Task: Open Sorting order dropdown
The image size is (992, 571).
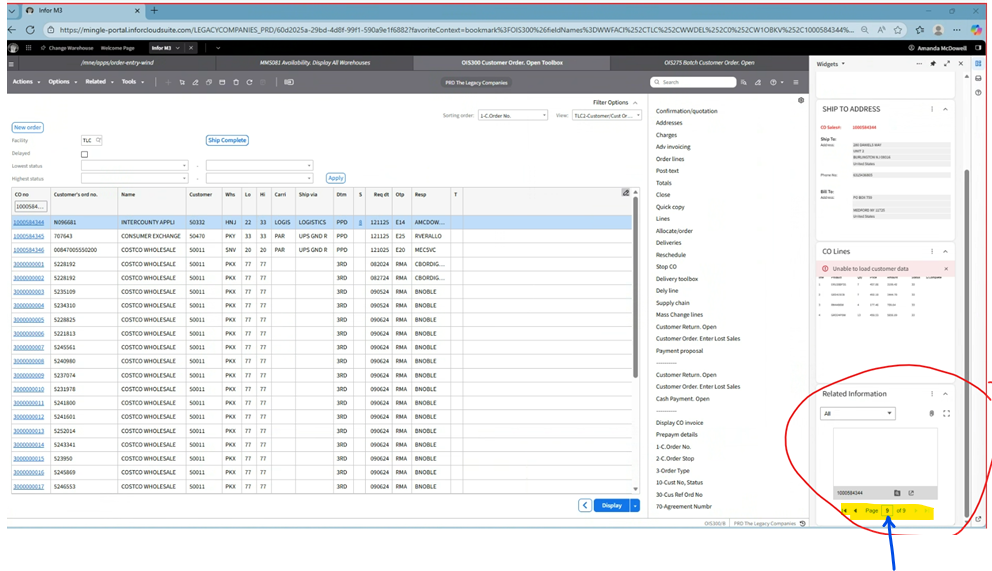Action: point(512,116)
